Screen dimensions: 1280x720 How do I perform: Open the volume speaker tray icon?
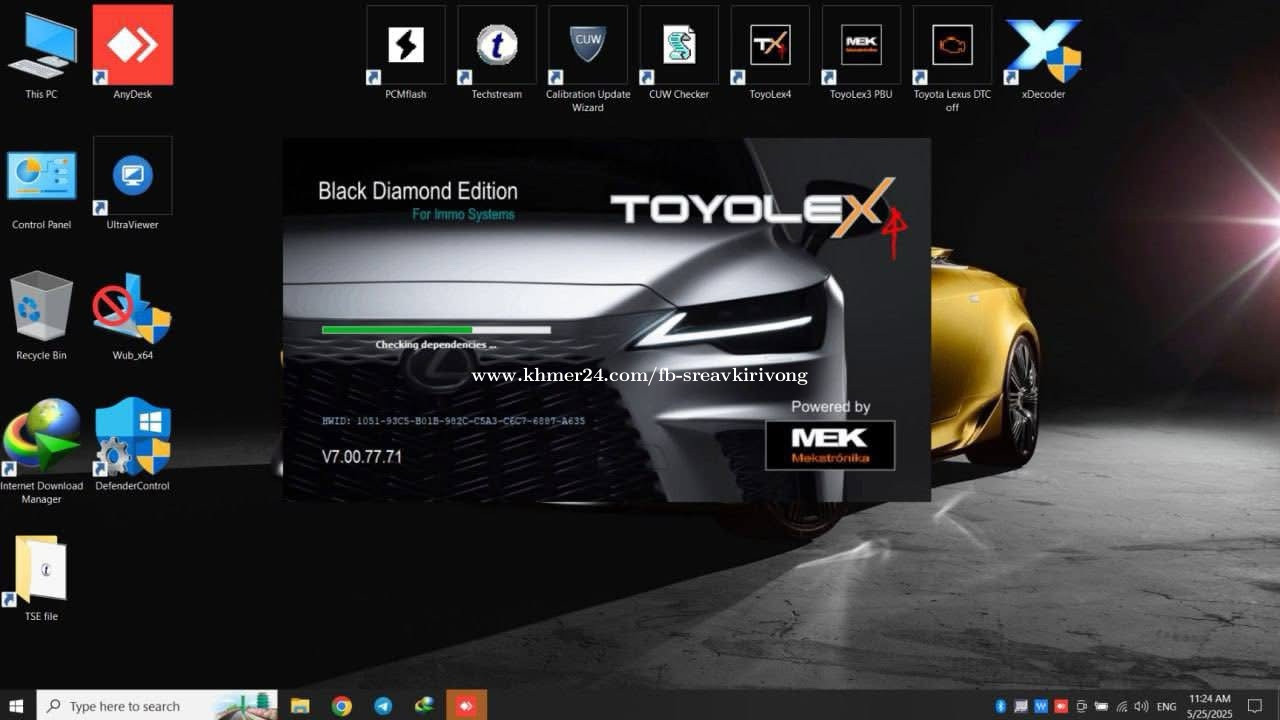[x=1141, y=706]
